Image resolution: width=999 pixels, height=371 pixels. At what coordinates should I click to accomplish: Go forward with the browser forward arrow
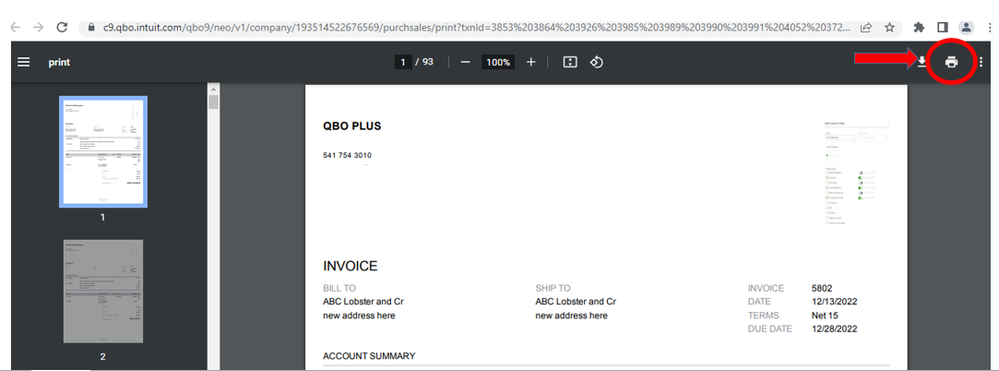coord(38,27)
